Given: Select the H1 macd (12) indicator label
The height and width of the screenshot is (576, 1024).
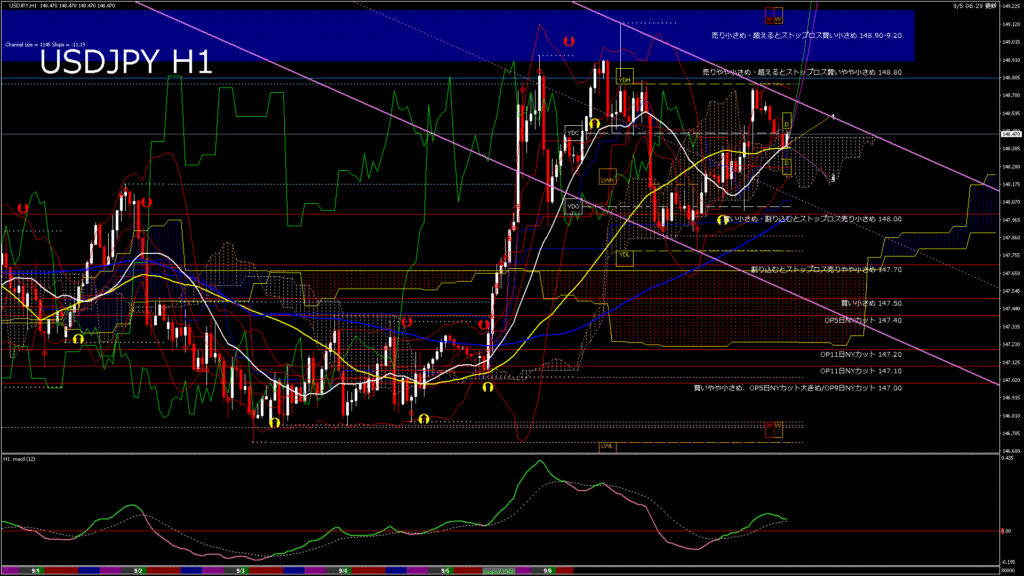Looking at the screenshot, I should tap(20, 459).
